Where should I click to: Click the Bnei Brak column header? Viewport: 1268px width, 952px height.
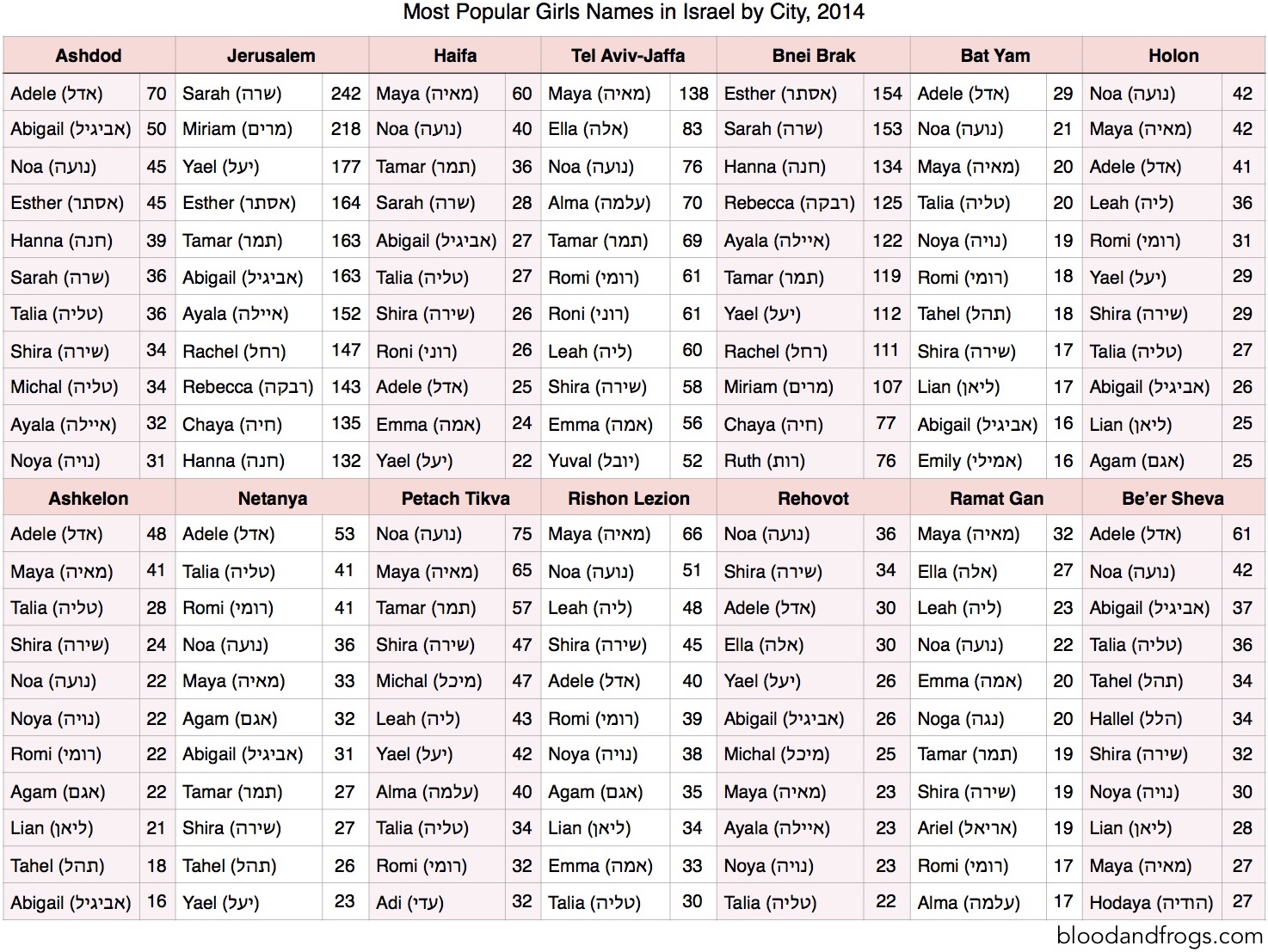(x=813, y=56)
